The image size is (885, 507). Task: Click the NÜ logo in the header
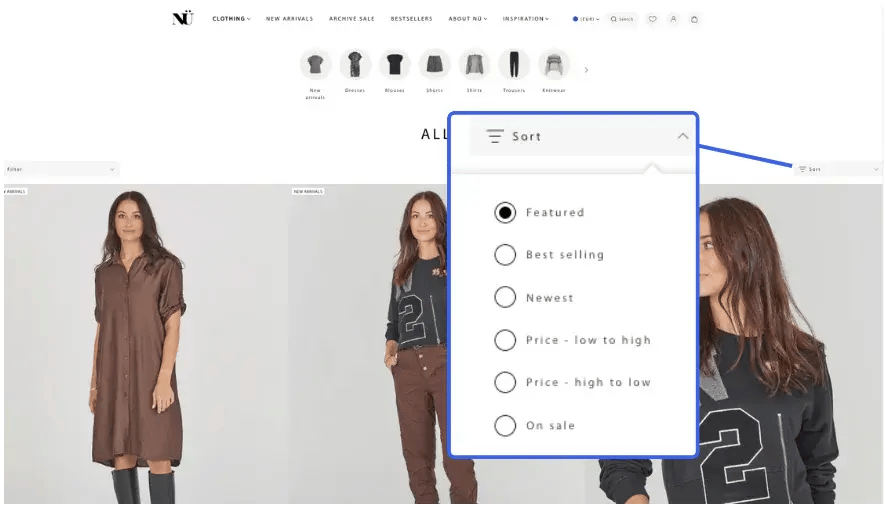pyautogui.click(x=182, y=18)
